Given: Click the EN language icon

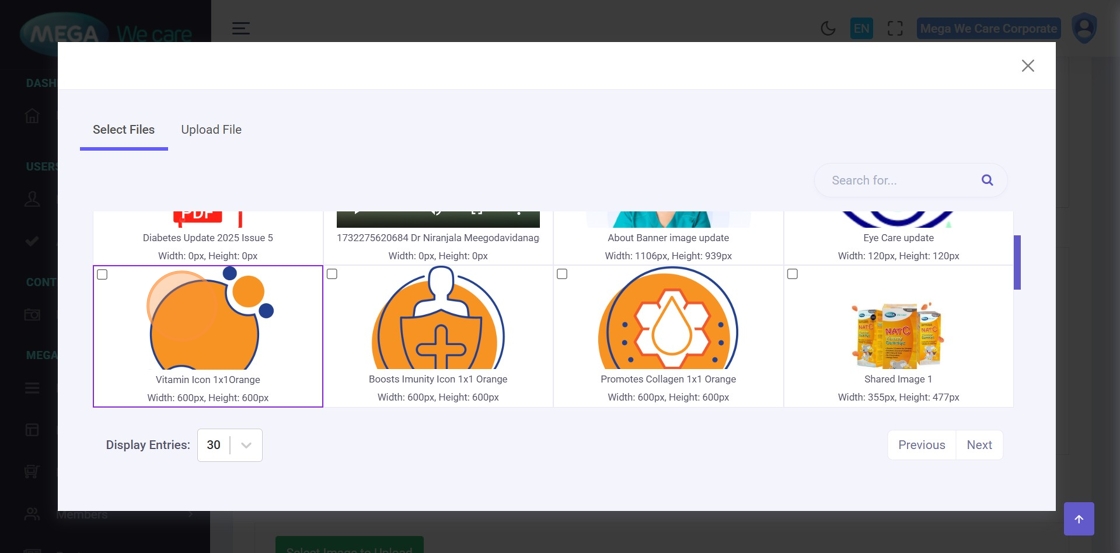Looking at the screenshot, I should point(861,28).
